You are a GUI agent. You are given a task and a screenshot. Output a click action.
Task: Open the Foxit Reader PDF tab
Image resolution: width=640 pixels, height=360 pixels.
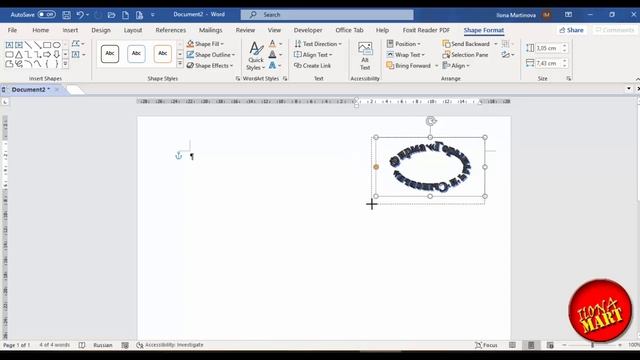pos(426,30)
